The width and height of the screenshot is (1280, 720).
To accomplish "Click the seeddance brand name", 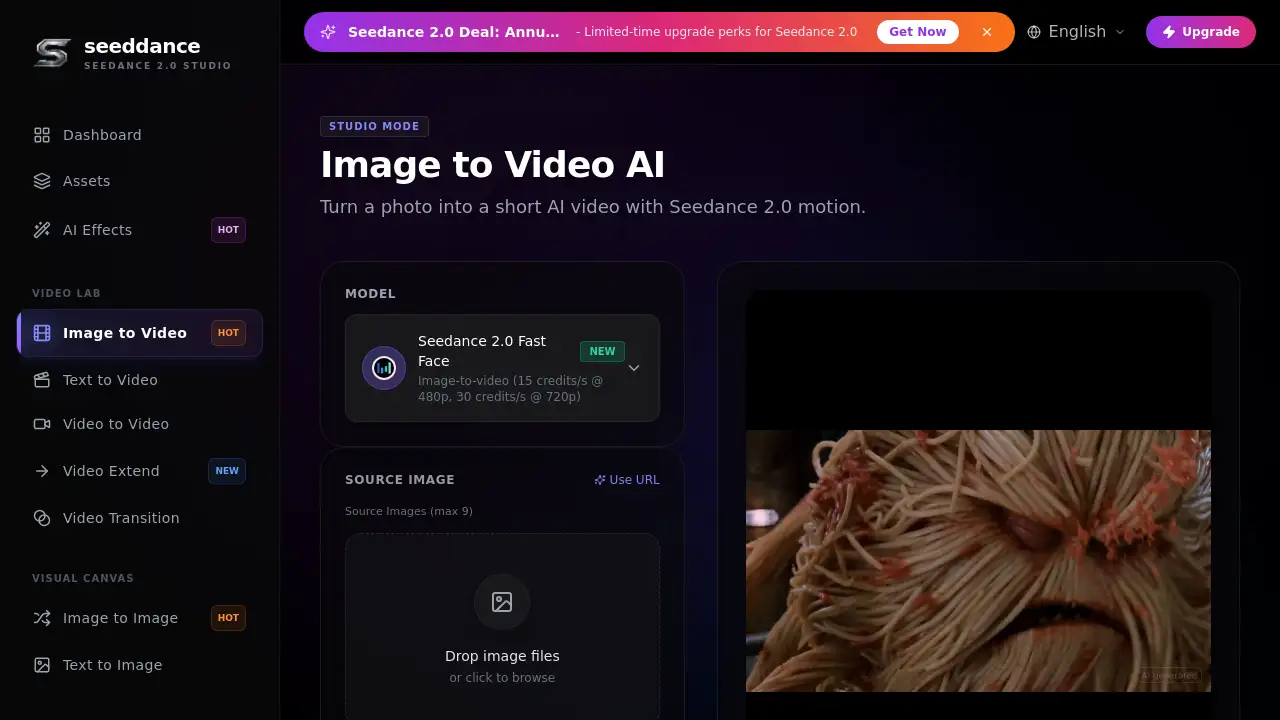I will [142, 46].
